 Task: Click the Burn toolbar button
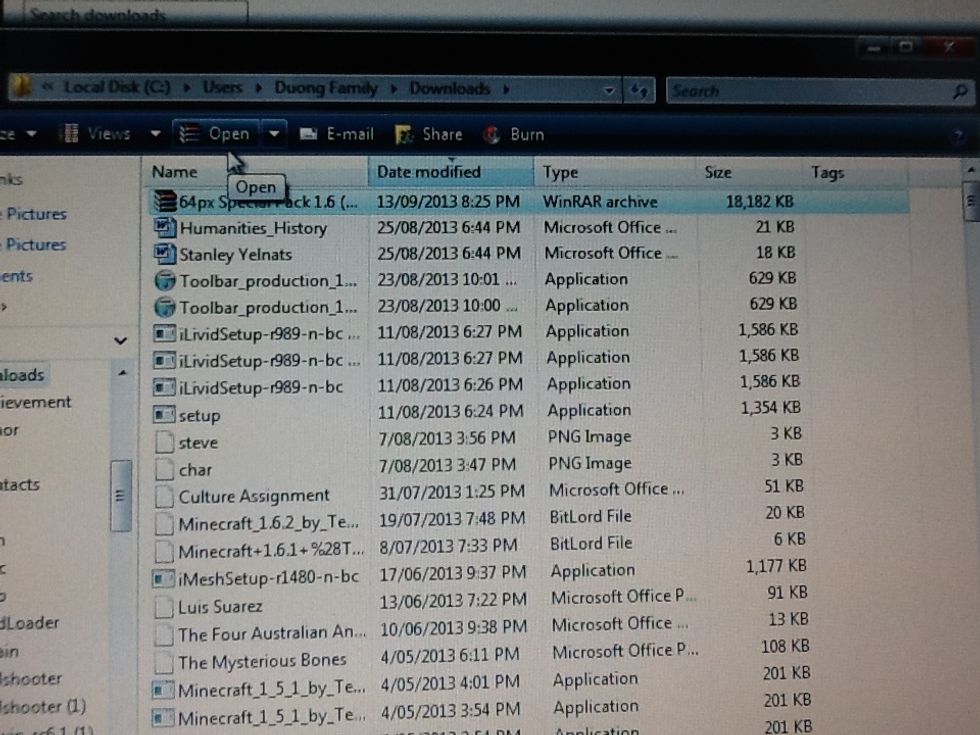514,134
